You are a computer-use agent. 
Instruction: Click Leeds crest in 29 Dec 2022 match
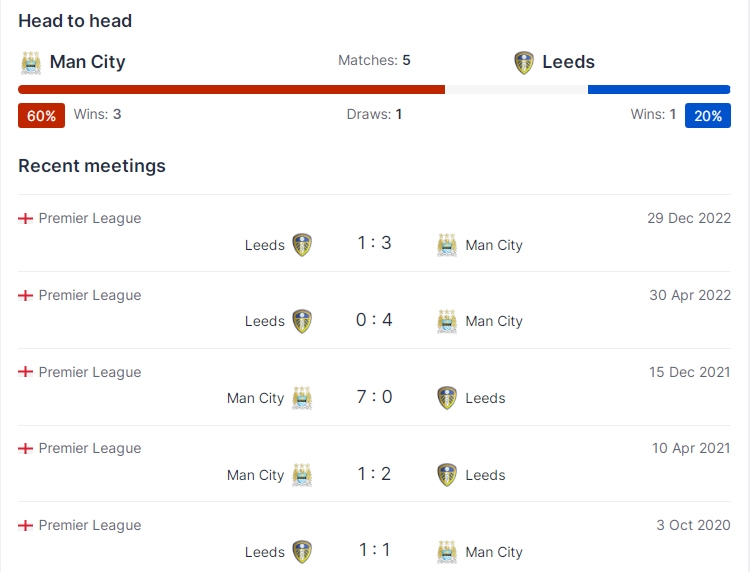click(x=302, y=245)
